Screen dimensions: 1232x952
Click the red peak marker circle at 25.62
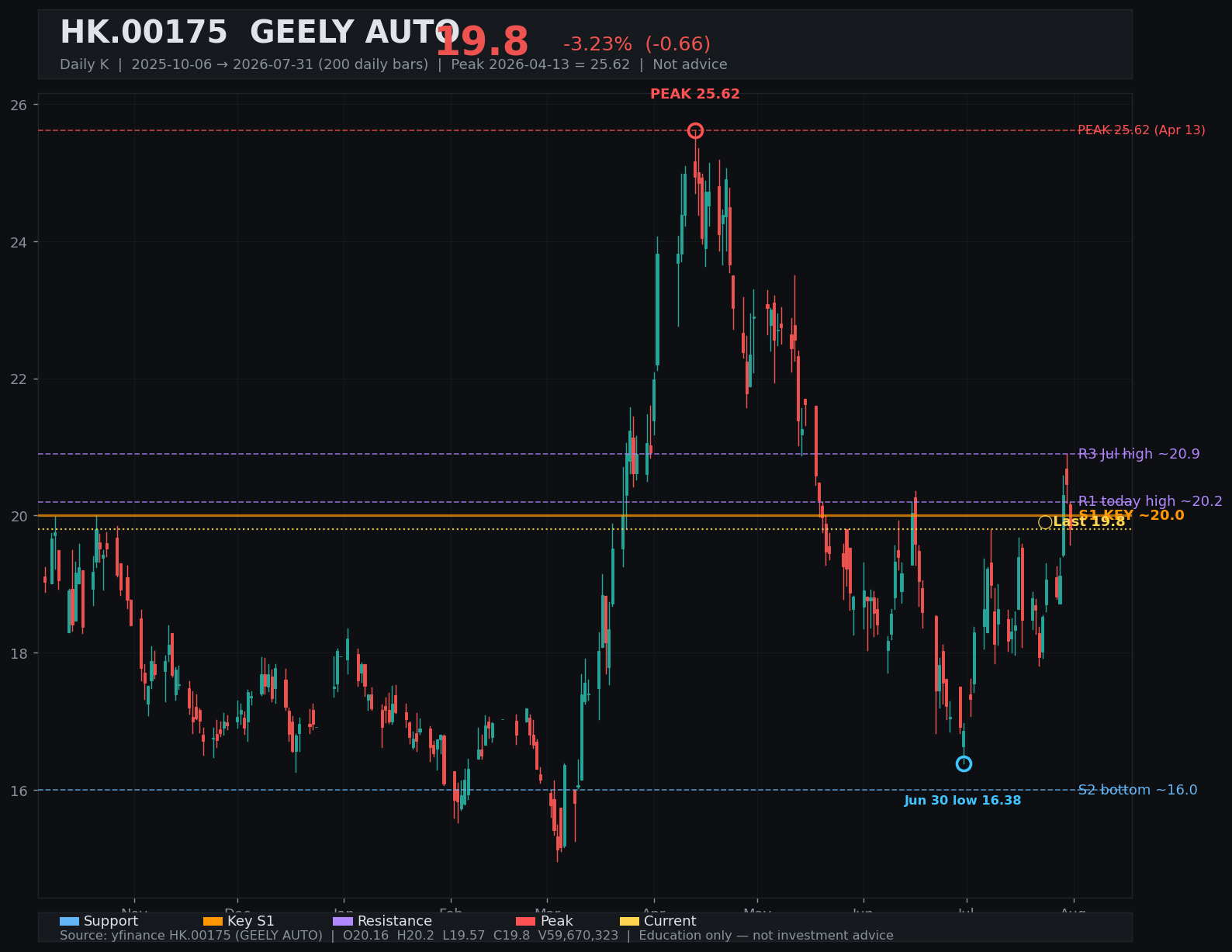coord(695,130)
